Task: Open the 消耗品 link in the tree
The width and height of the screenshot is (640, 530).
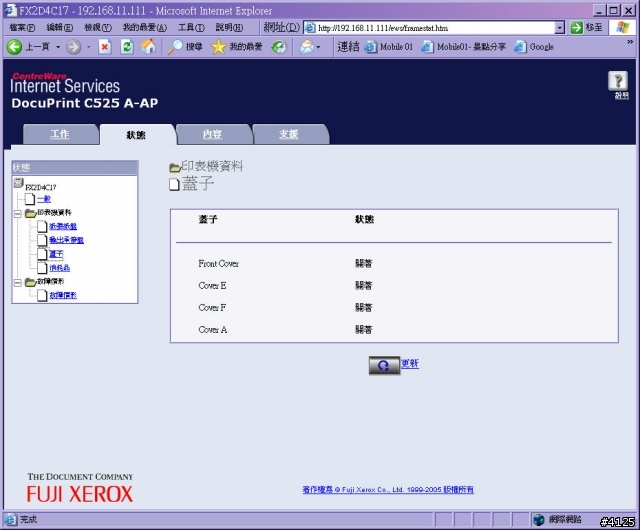Action: coord(60,268)
